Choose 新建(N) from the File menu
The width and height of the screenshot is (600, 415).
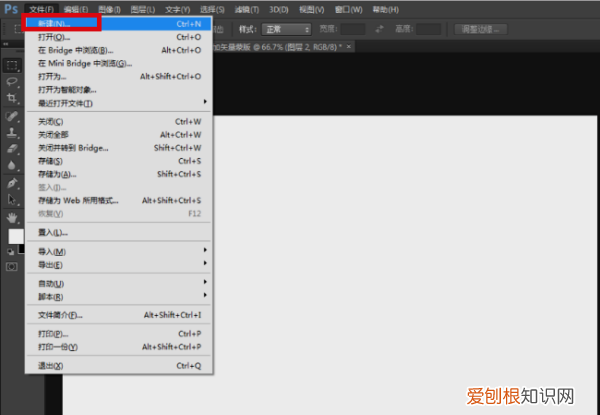62,20
